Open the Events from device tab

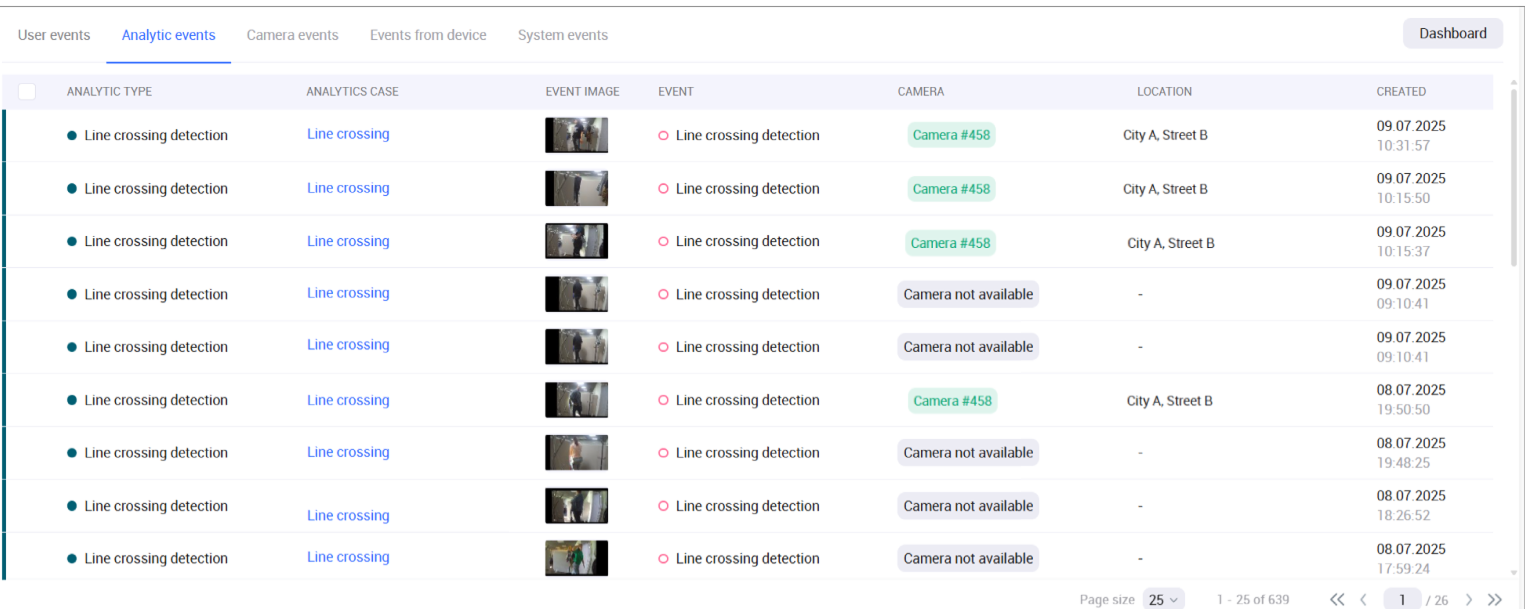pos(428,35)
